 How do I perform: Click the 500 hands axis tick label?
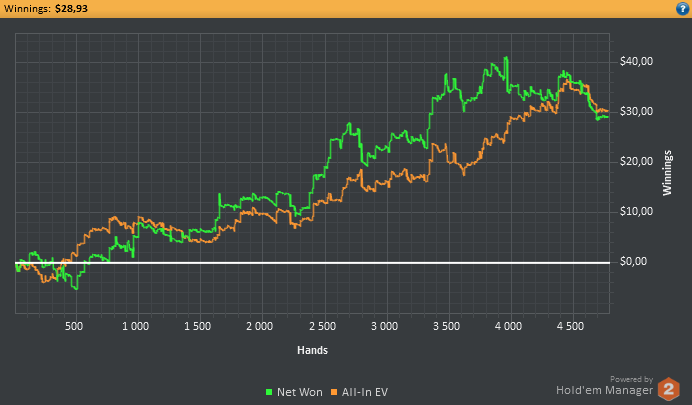pyautogui.click(x=74, y=326)
